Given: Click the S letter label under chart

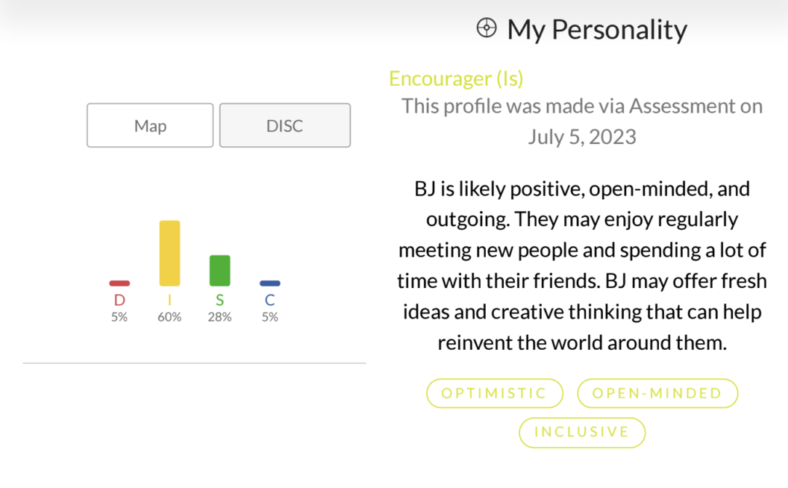Looking at the screenshot, I should click(x=219, y=300).
